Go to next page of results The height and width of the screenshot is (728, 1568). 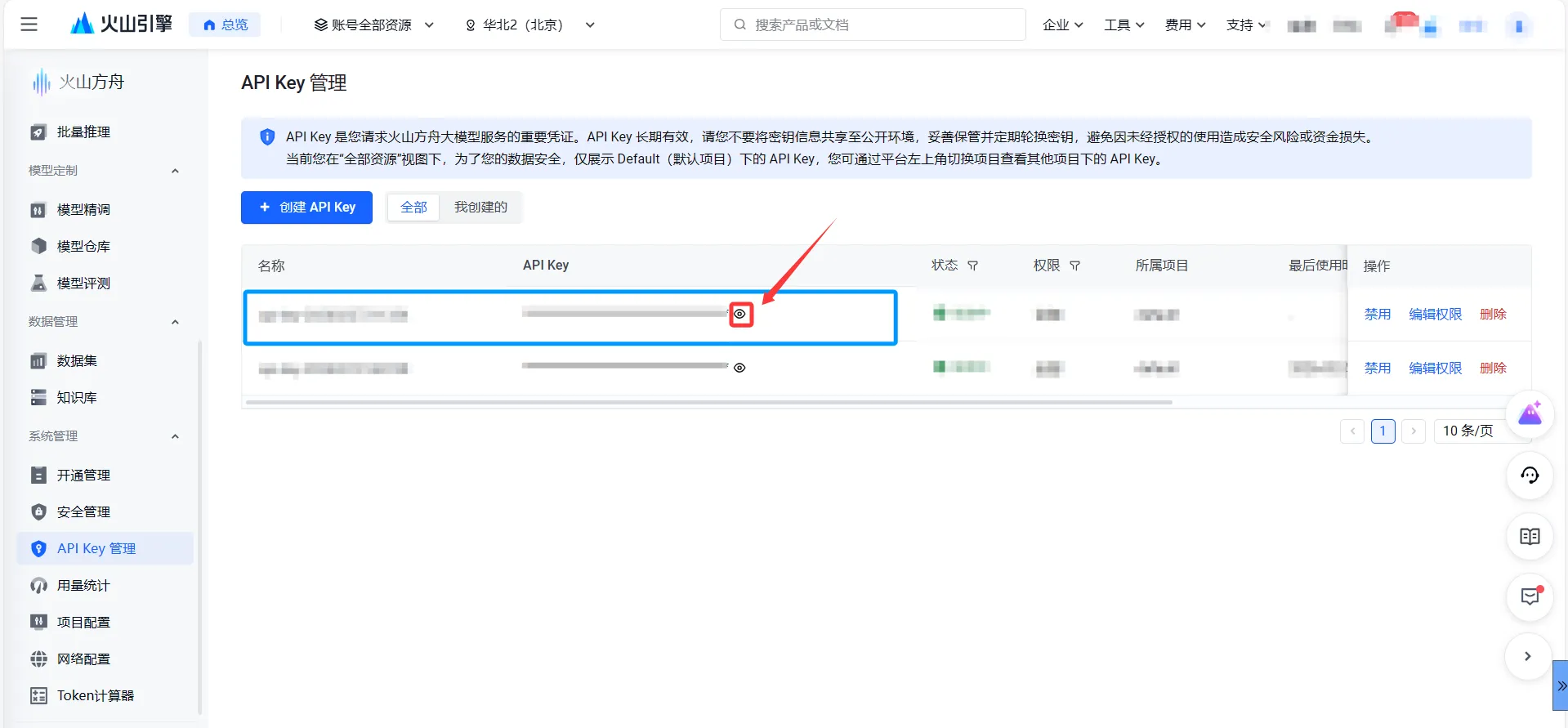(x=1414, y=431)
